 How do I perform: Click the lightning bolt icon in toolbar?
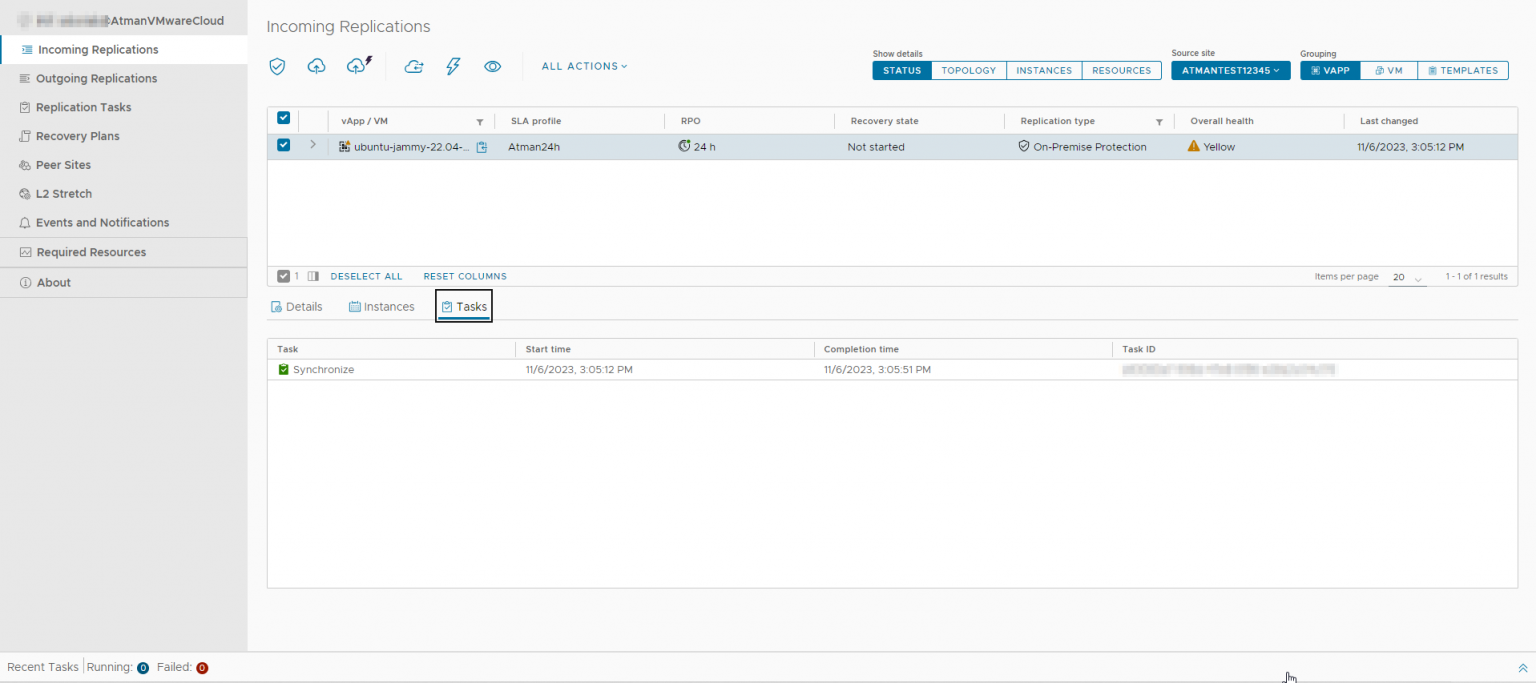[453, 66]
